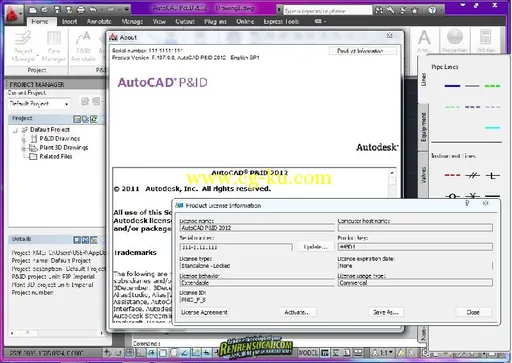
Task: Expand the P&ID Drawings tree node
Action: tap(24, 139)
